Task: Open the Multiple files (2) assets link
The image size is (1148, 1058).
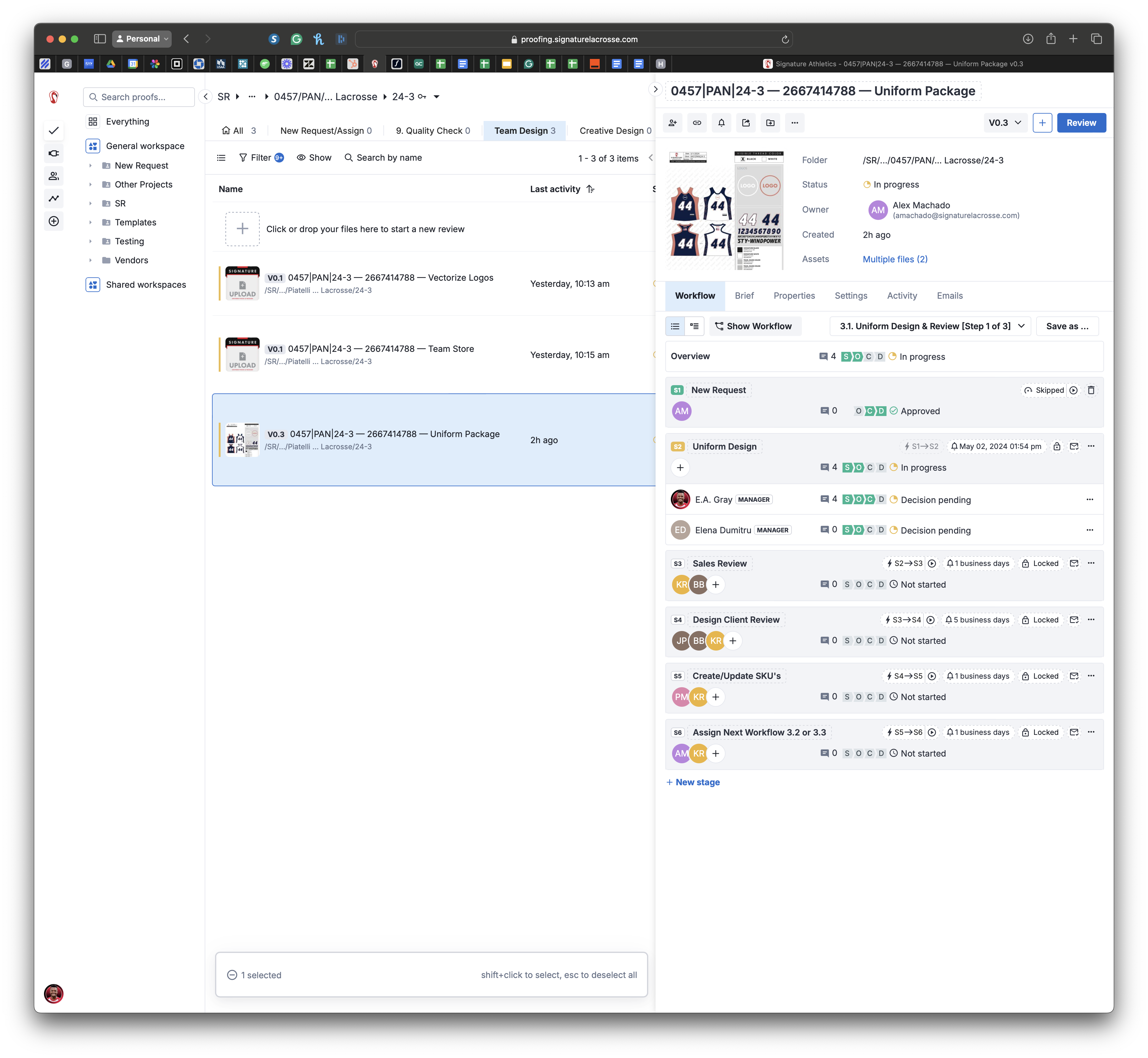Action: pyautogui.click(x=894, y=259)
